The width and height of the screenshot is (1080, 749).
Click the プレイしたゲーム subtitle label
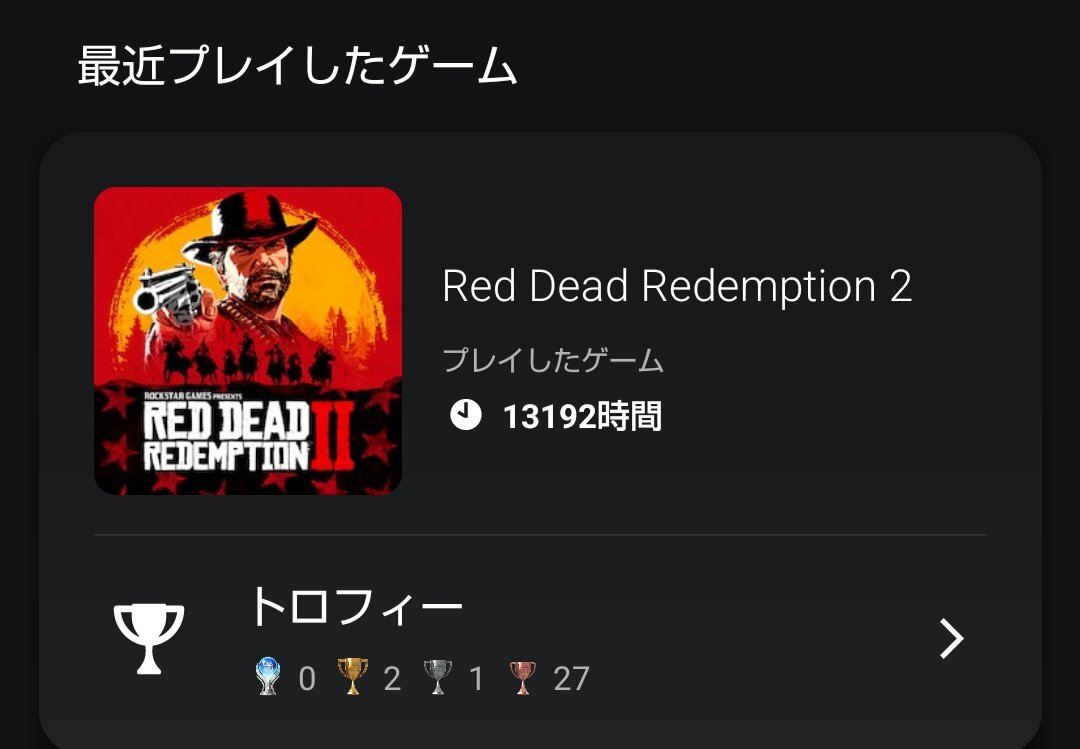pos(552,360)
